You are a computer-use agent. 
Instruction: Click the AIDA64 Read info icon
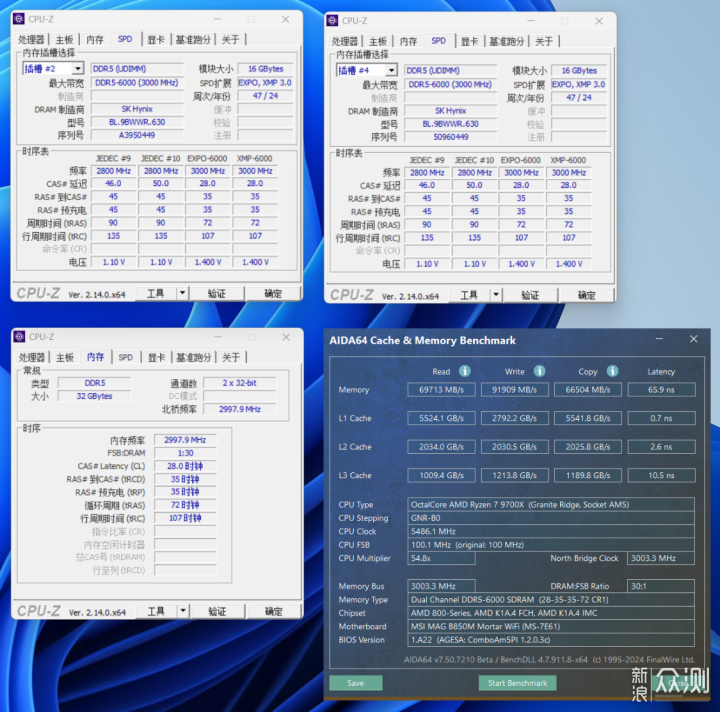point(465,371)
